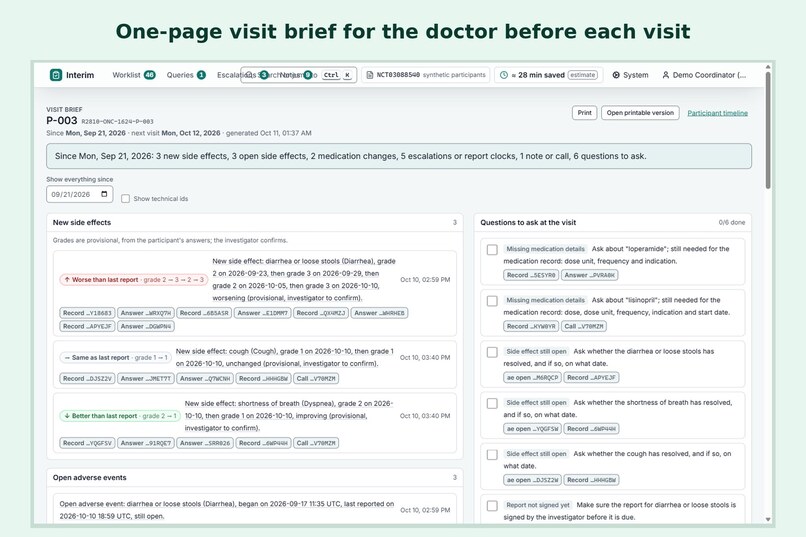Open chip Record ..685ASR
Image resolution: width=806 pixels, height=537 pixels.
click(204, 313)
